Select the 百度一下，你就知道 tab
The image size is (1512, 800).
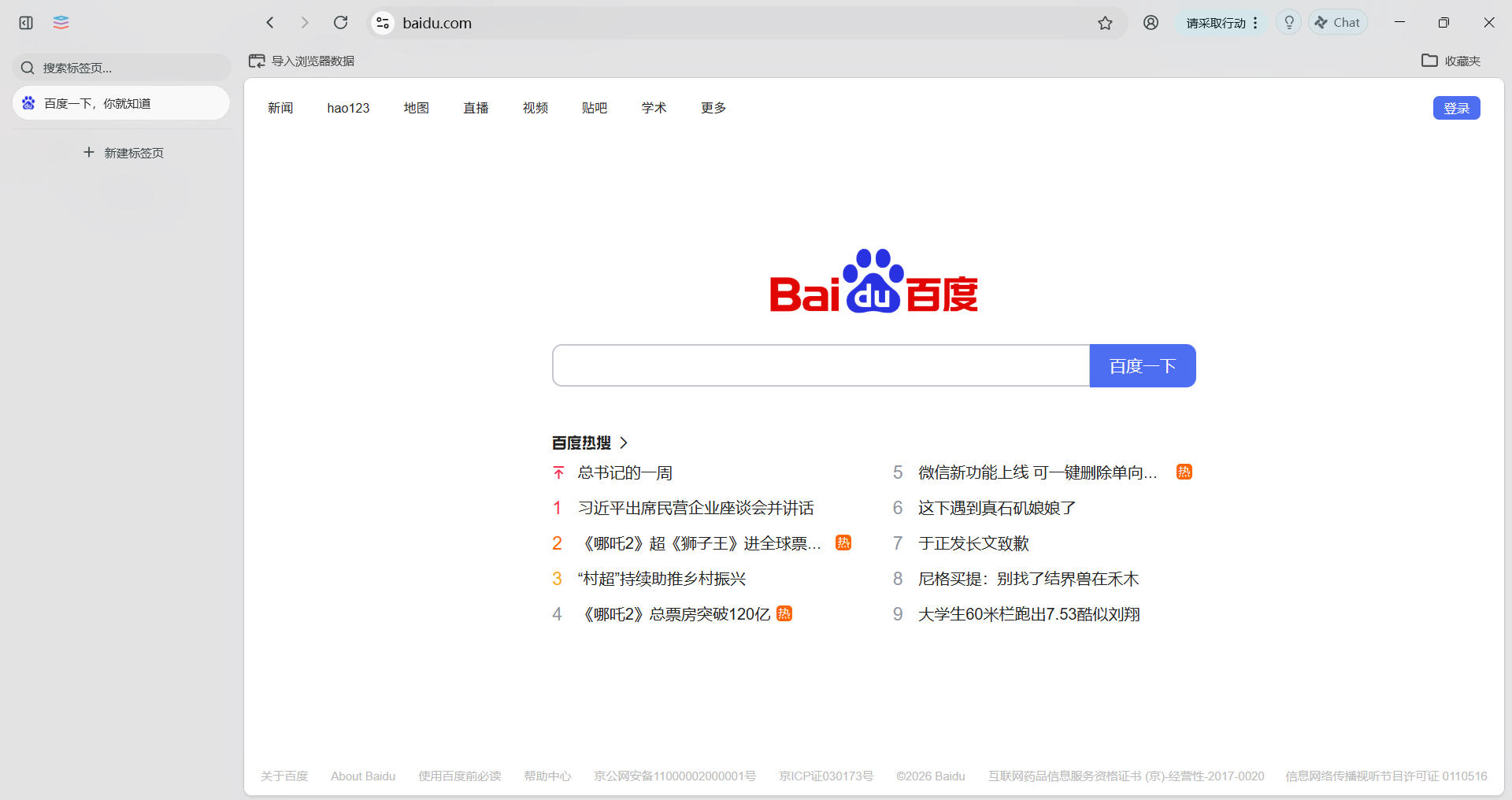(121, 103)
